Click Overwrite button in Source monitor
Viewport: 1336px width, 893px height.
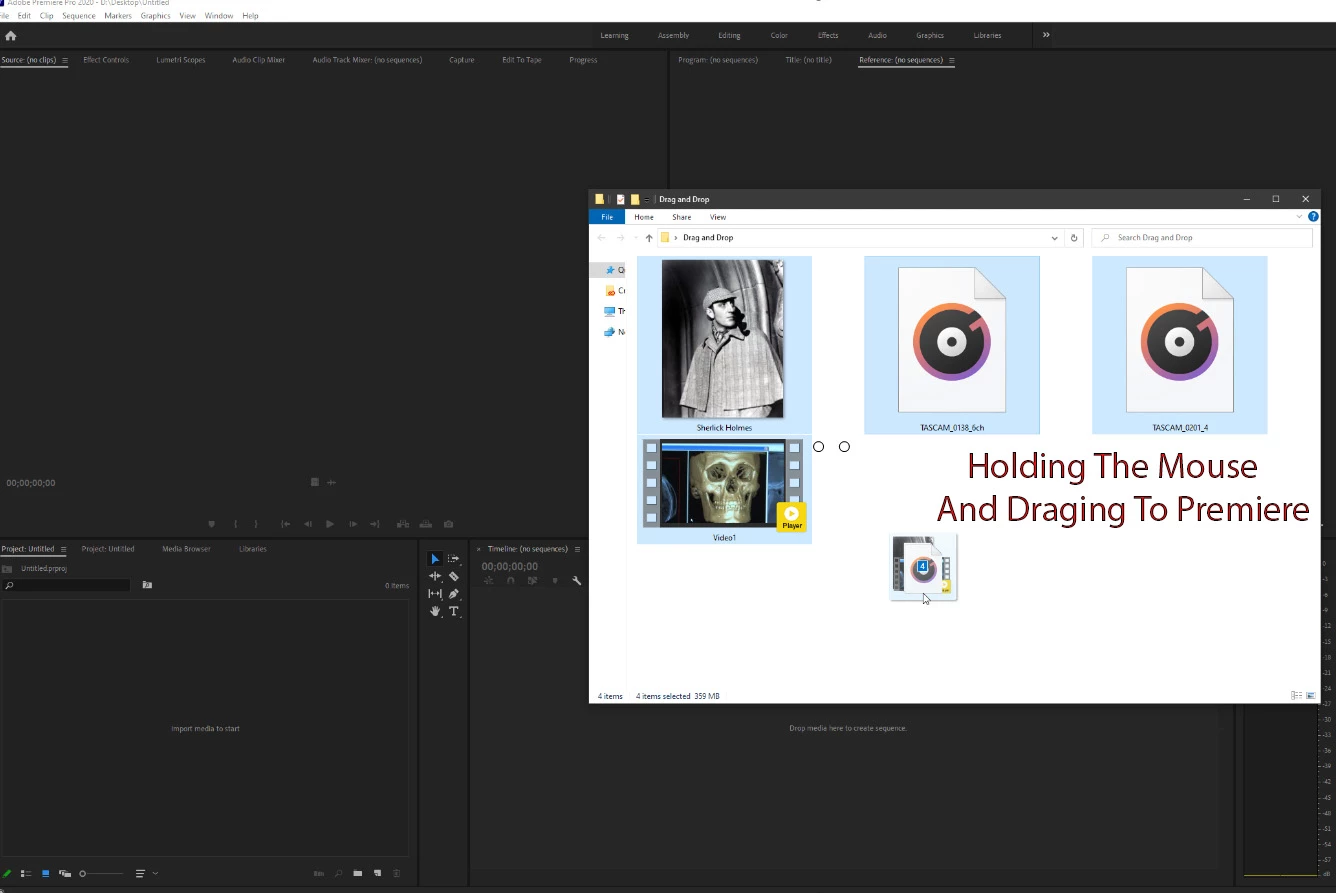coord(426,524)
